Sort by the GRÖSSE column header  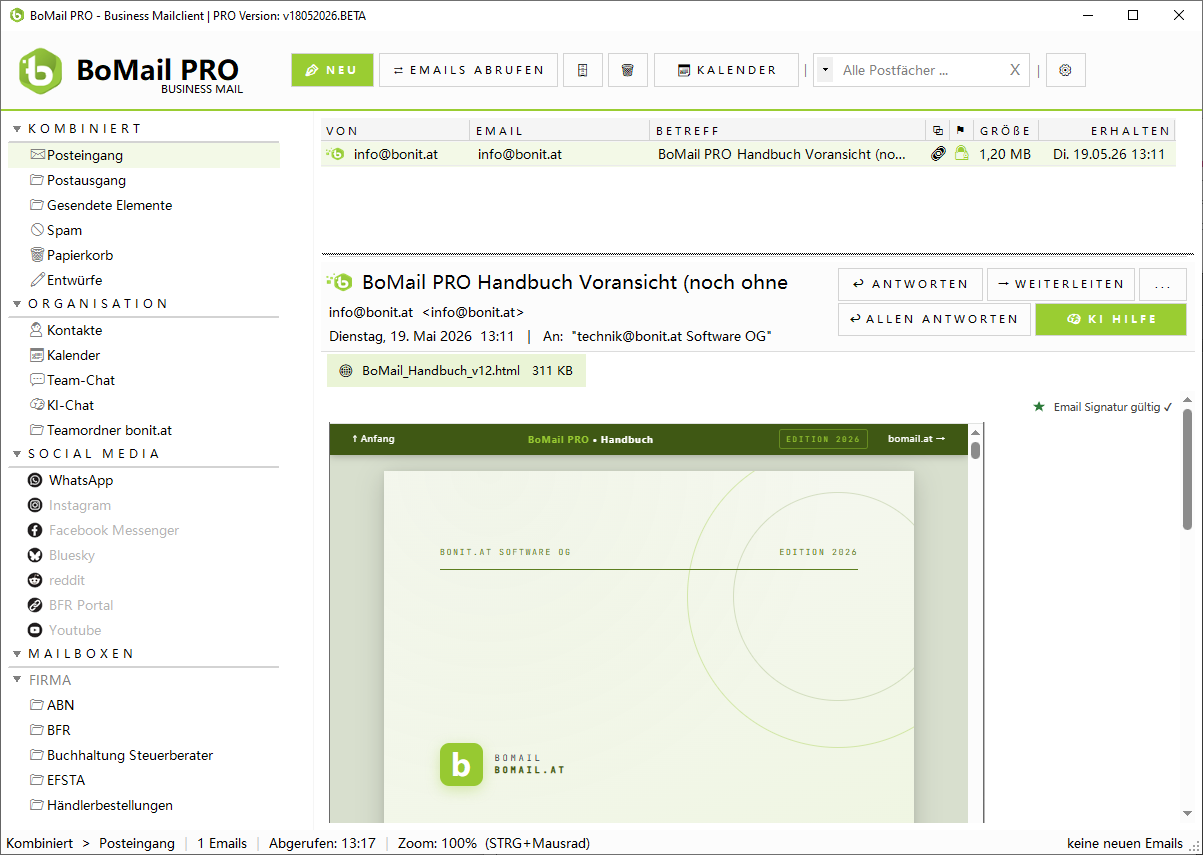(1005, 130)
